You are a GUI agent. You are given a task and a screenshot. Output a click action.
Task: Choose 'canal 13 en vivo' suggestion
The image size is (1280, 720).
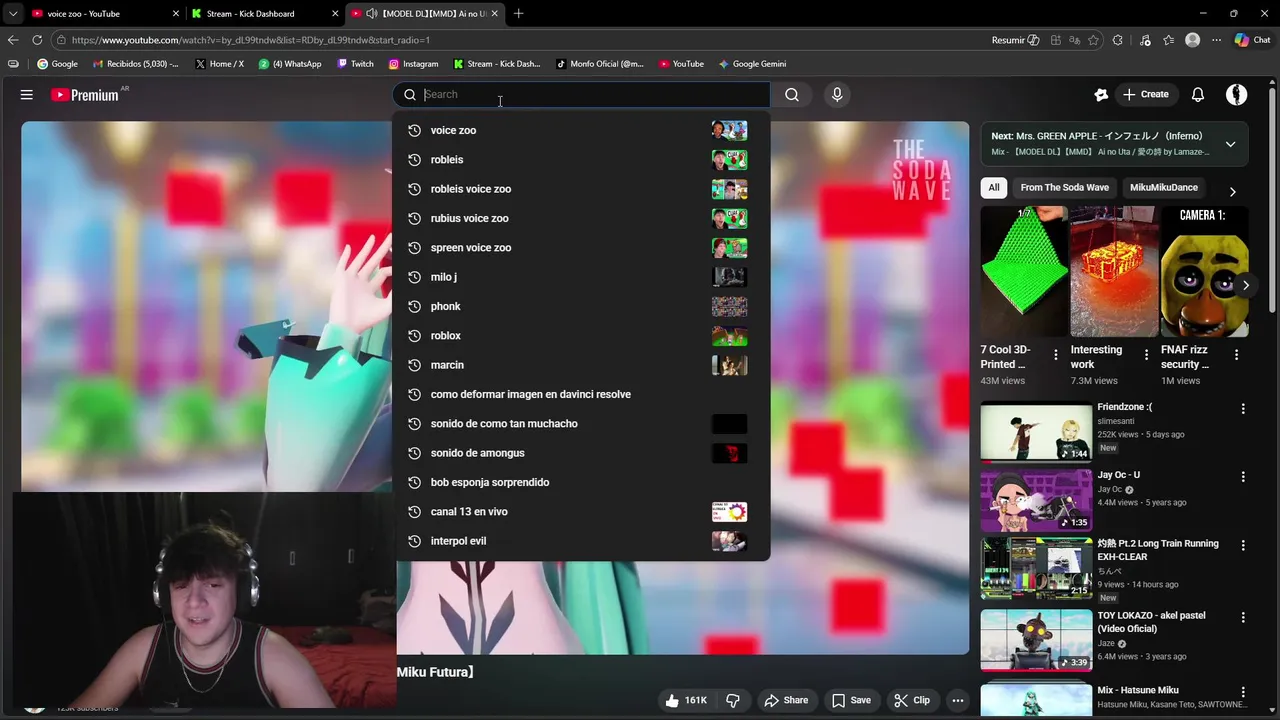point(581,512)
